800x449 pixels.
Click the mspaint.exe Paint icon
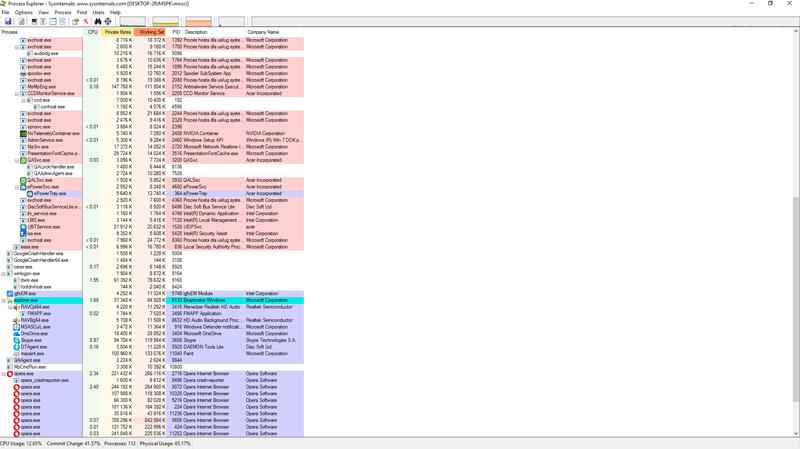[16, 353]
